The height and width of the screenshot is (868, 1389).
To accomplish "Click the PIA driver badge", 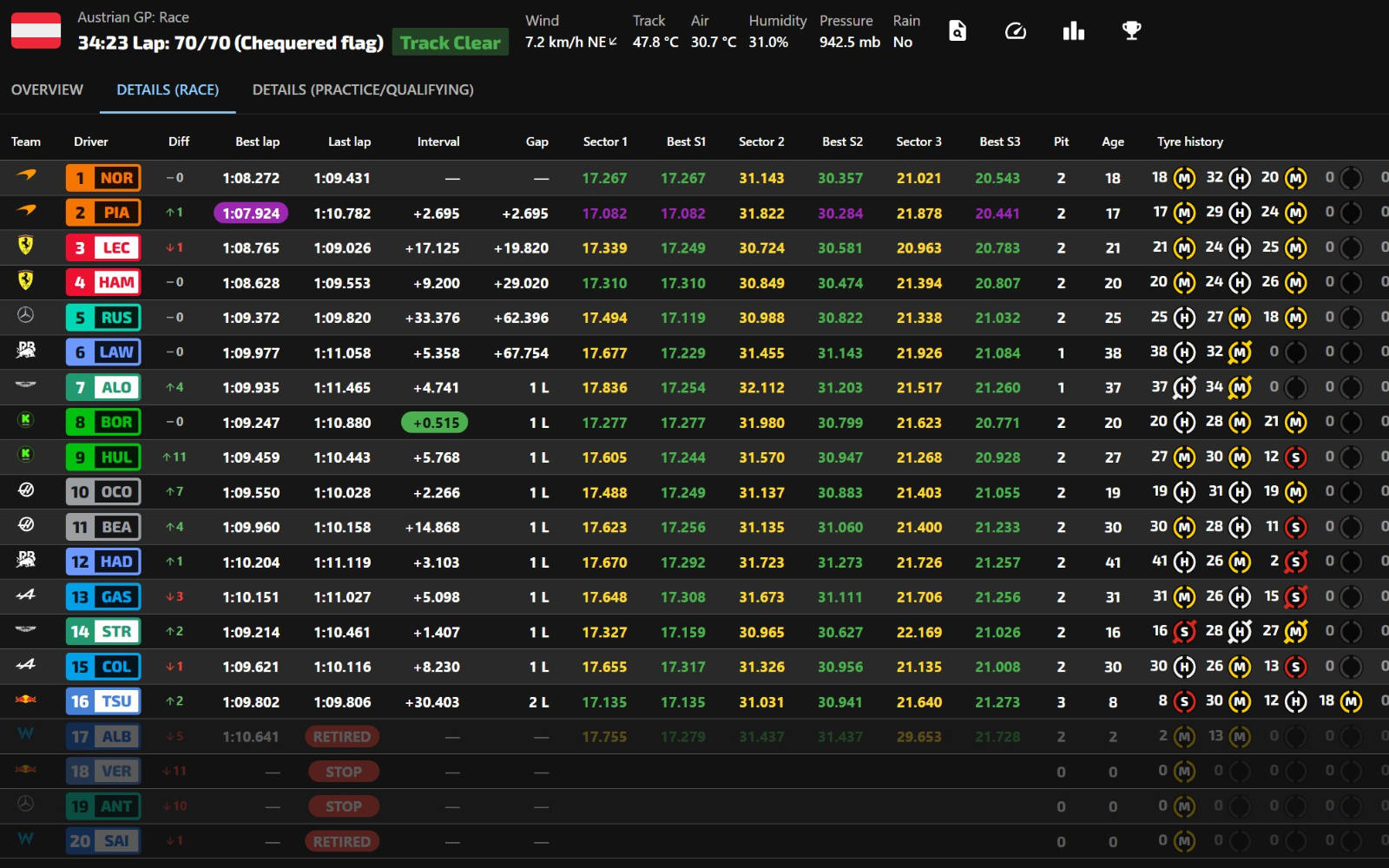I will click(x=103, y=213).
